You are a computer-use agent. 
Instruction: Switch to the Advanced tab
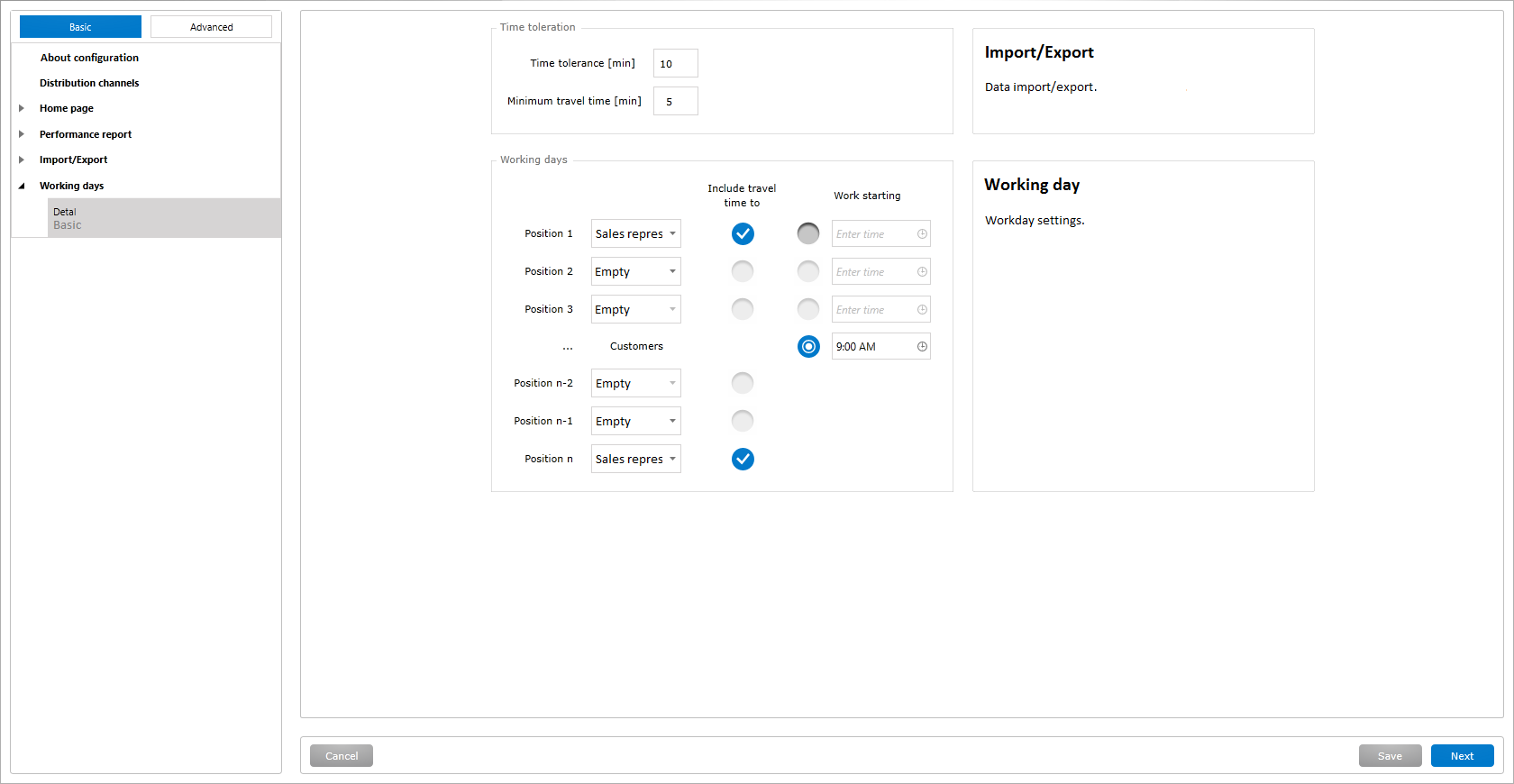coord(211,27)
